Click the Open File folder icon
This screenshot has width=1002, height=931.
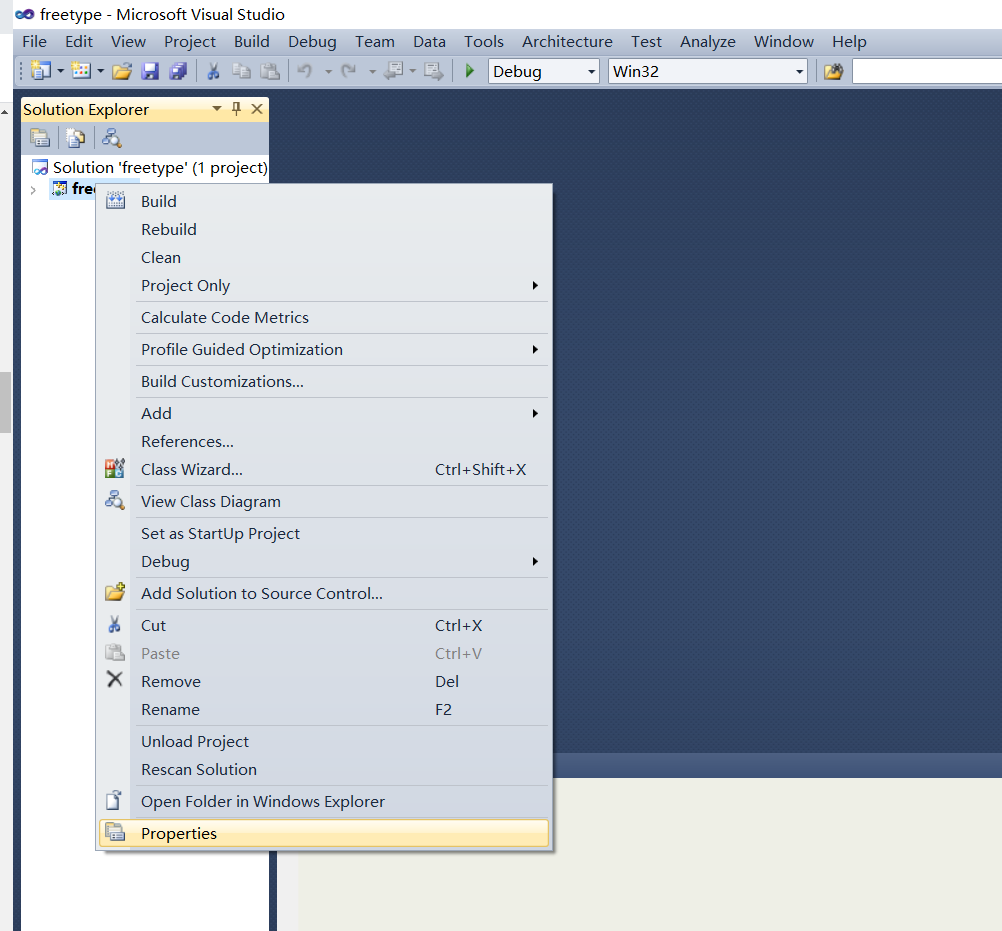click(122, 71)
